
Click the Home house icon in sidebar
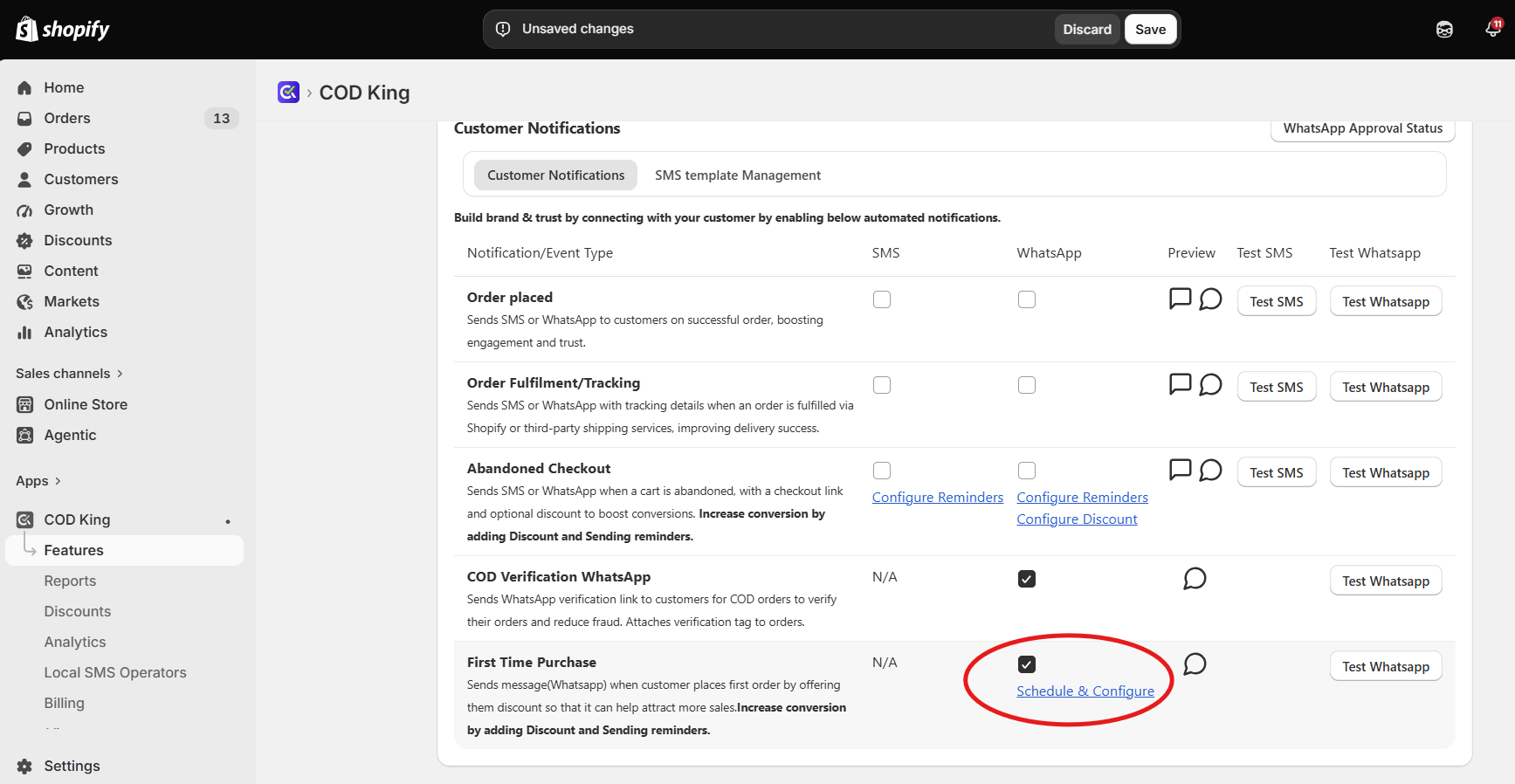point(24,87)
